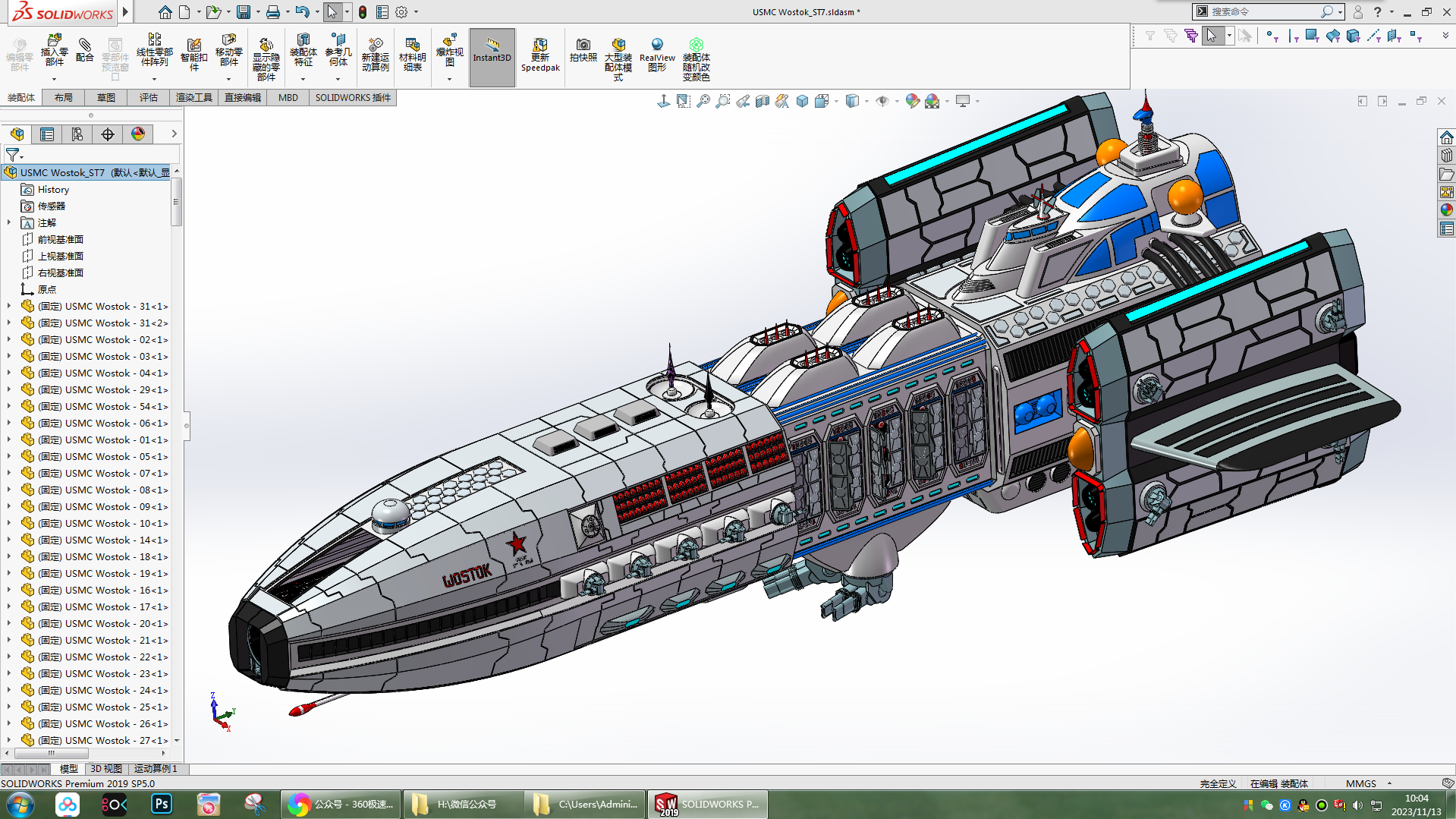Switch to the 运动算例 1 bottom tab
Image resolution: width=1456 pixels, height=819 pixels.
point(156,769)
